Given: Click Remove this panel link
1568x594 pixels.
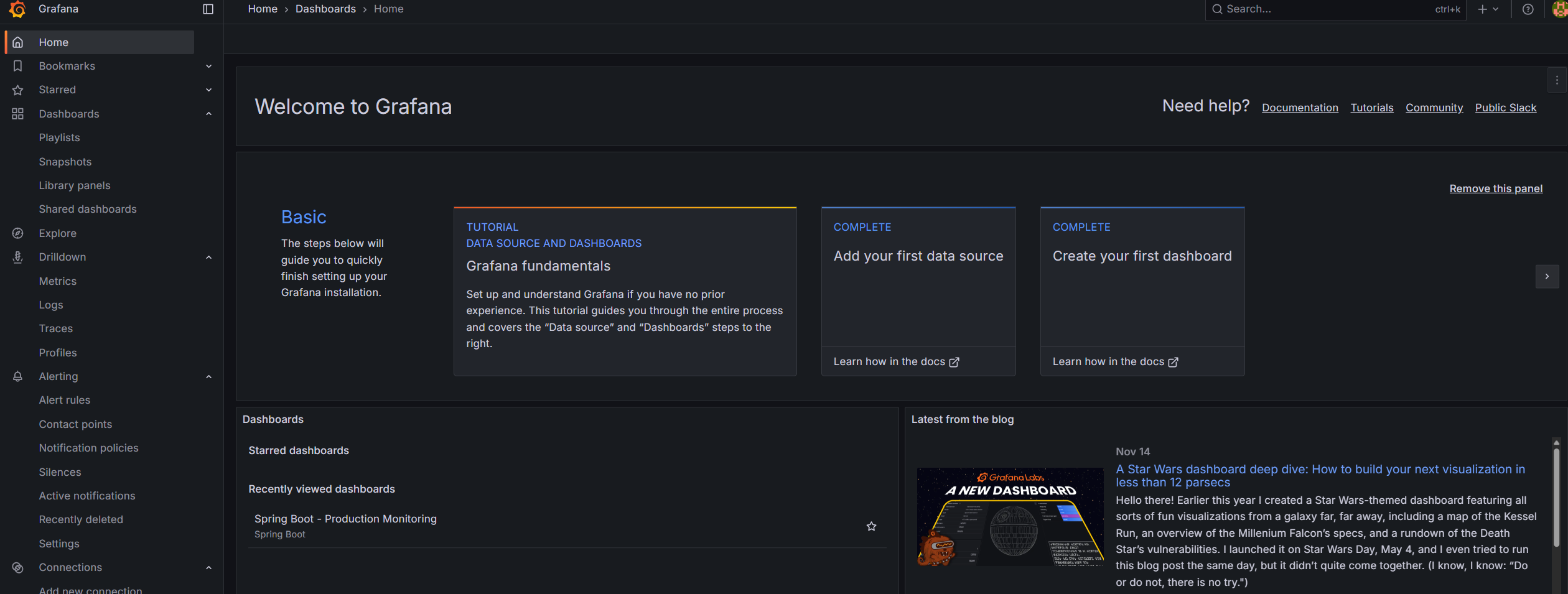Looking at the screenshot, I should tap(1496, 188).
